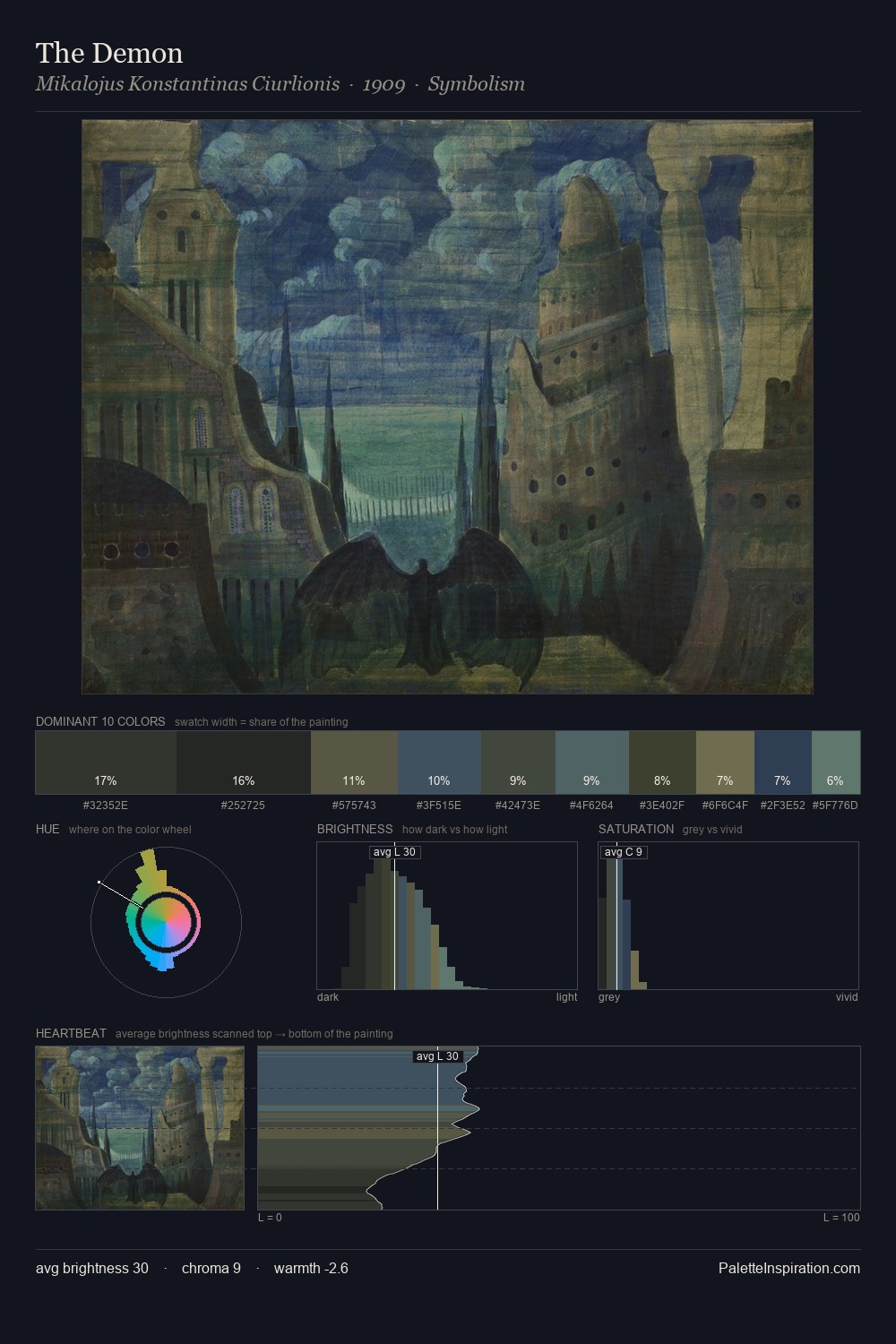Click the main painting image of The Demon

click(447, 407)
